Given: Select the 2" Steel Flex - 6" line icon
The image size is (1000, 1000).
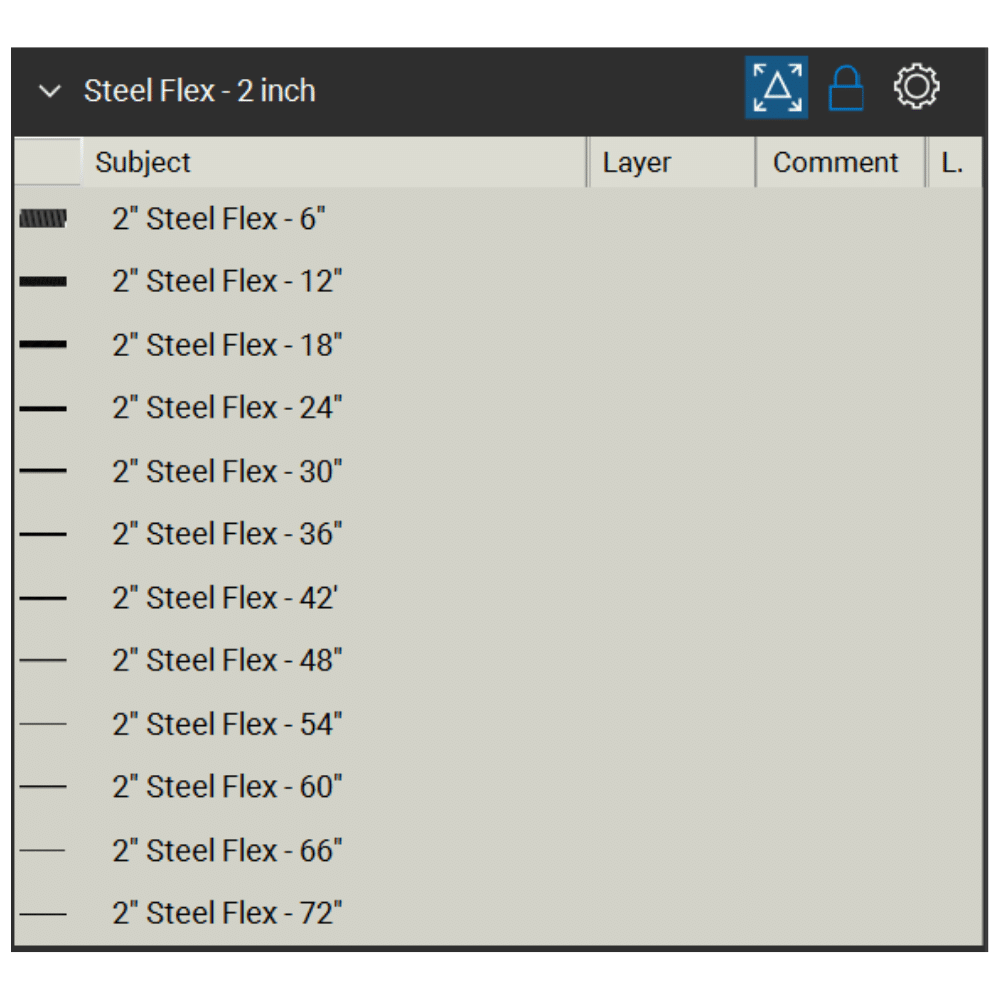Looking at the screenshot, I should (x=43, y=219).
